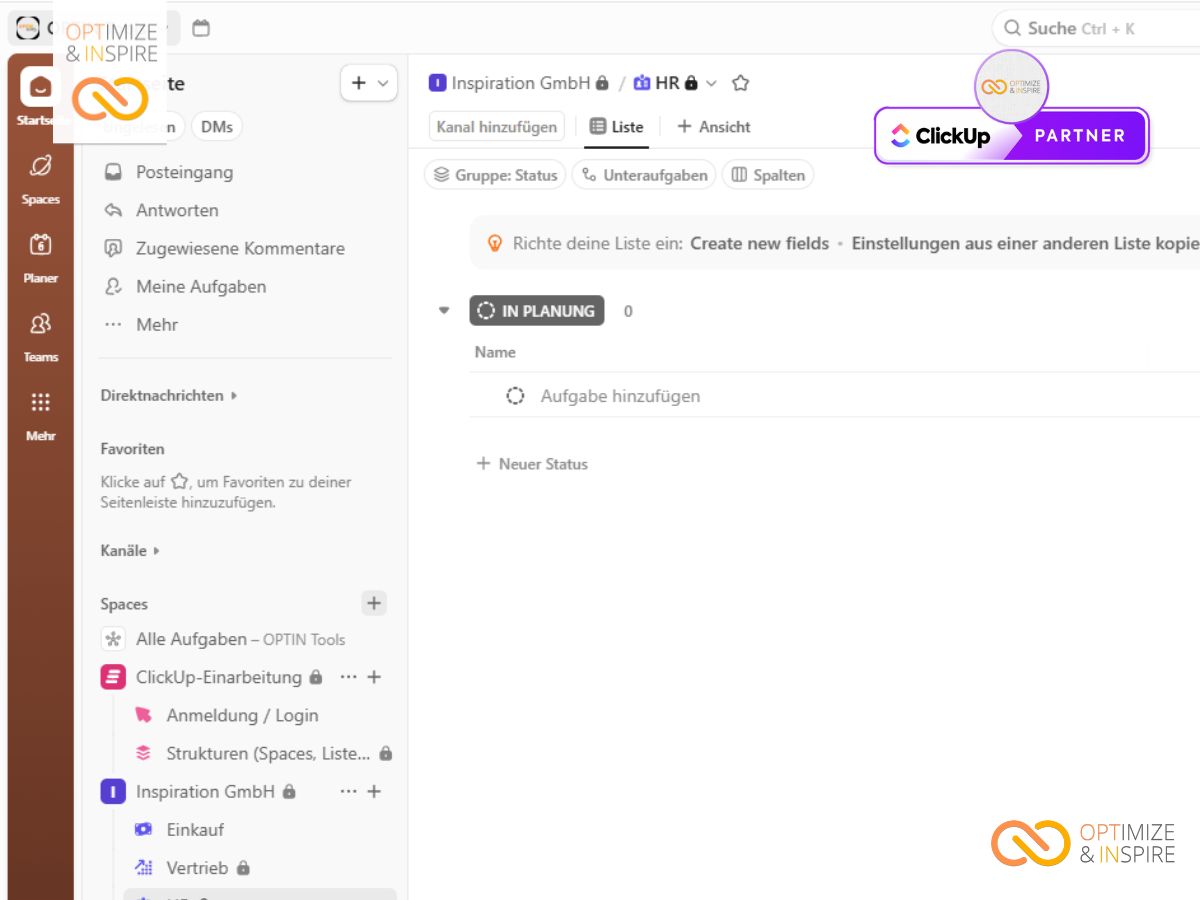Expand the Kanäle section

[x=157, y=551]
